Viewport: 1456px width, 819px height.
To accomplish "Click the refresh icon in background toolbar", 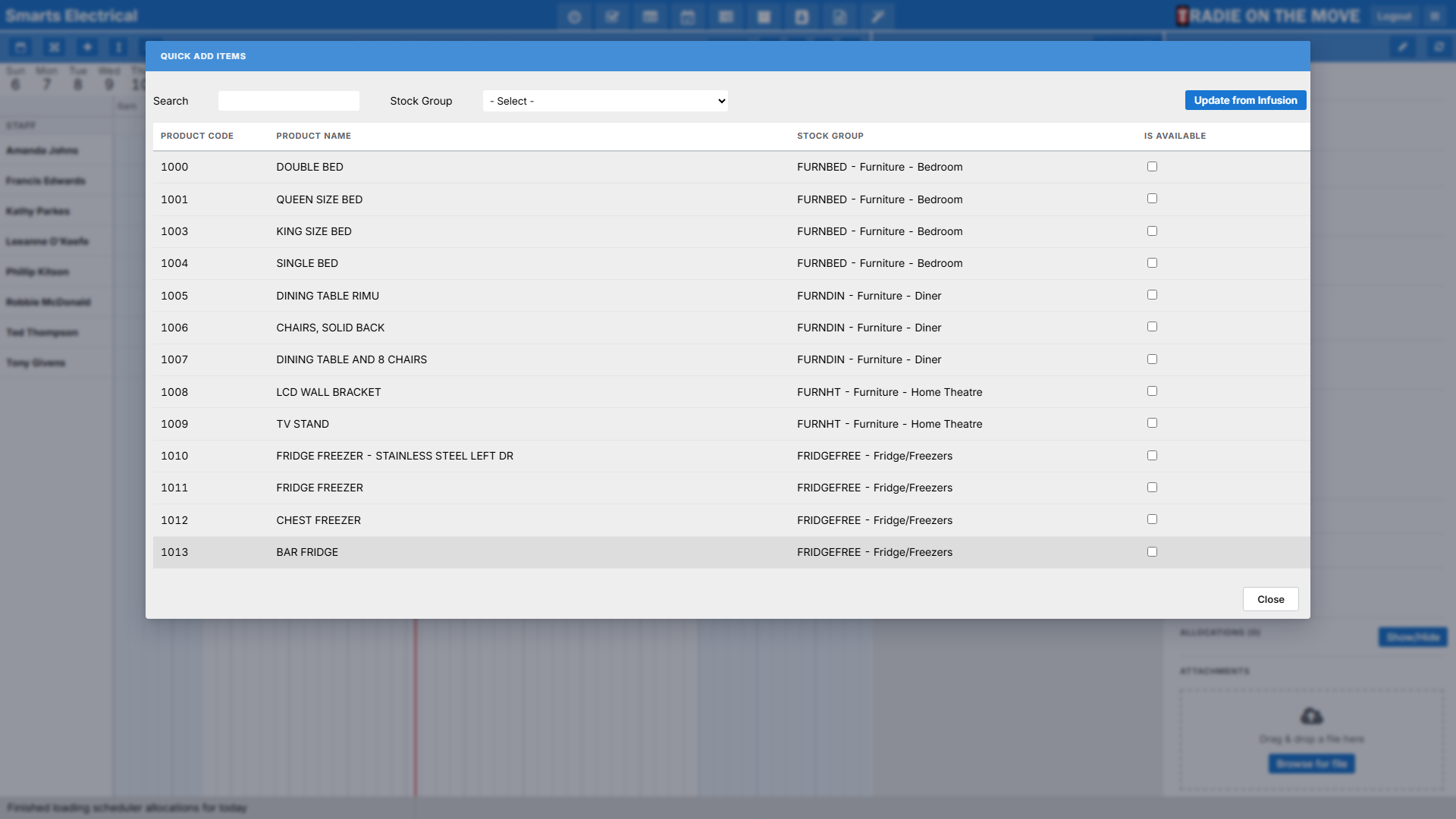I will [x=1439, y=47].
